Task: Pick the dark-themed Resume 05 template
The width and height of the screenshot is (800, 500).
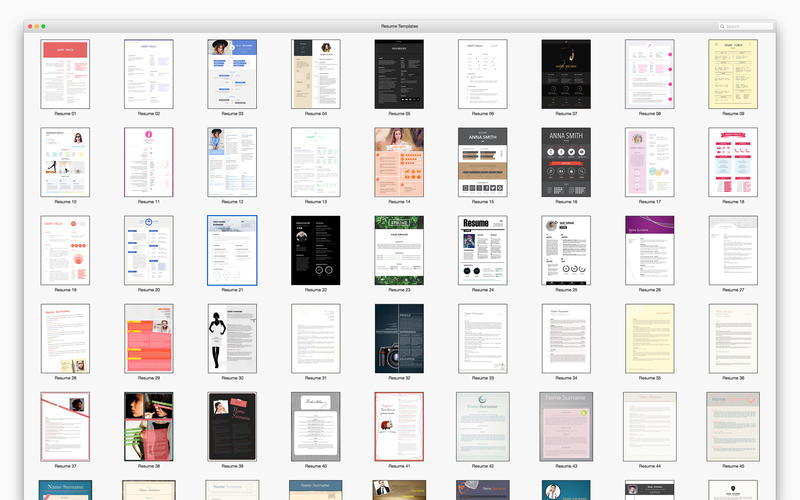Action: point(399,74)
